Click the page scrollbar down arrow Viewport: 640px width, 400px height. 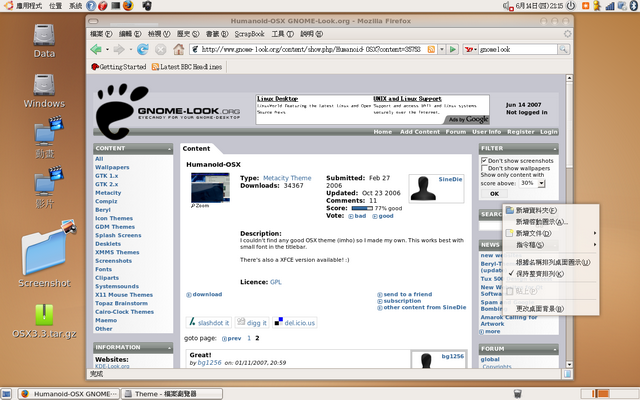point(569,364)
